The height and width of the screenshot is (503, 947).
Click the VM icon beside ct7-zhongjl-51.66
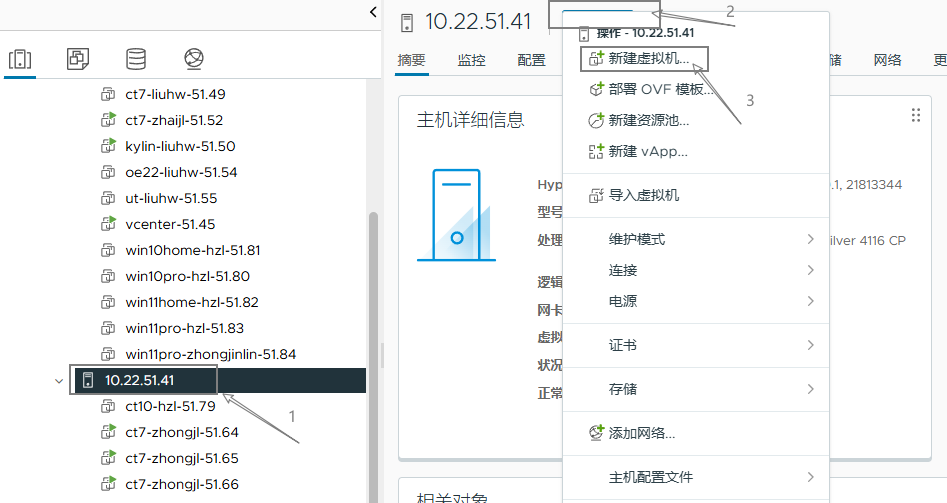click(x=108, y=484)
